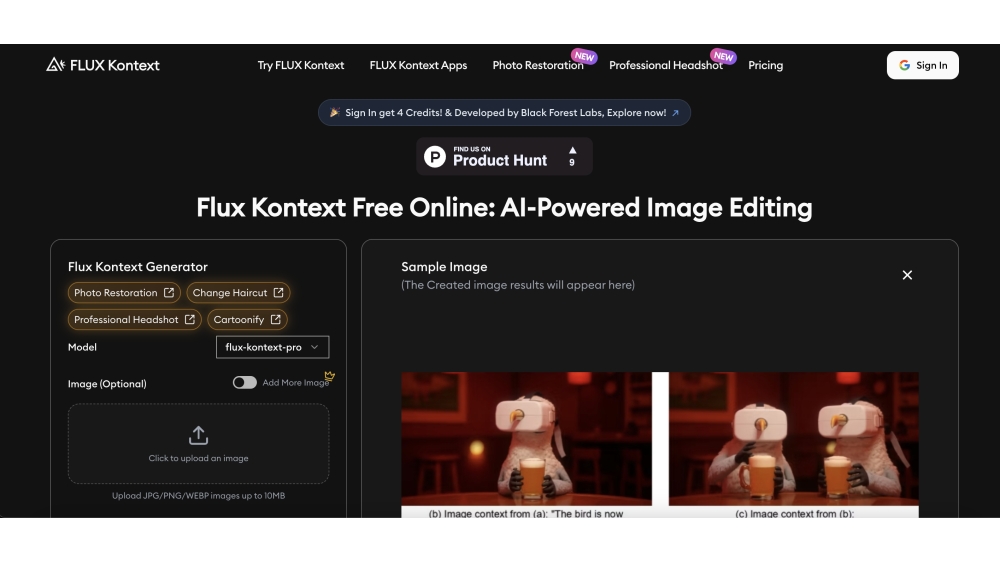Click the Google icon in Sign In
This screenshot has height=563, width=1000.
(904, 65)
